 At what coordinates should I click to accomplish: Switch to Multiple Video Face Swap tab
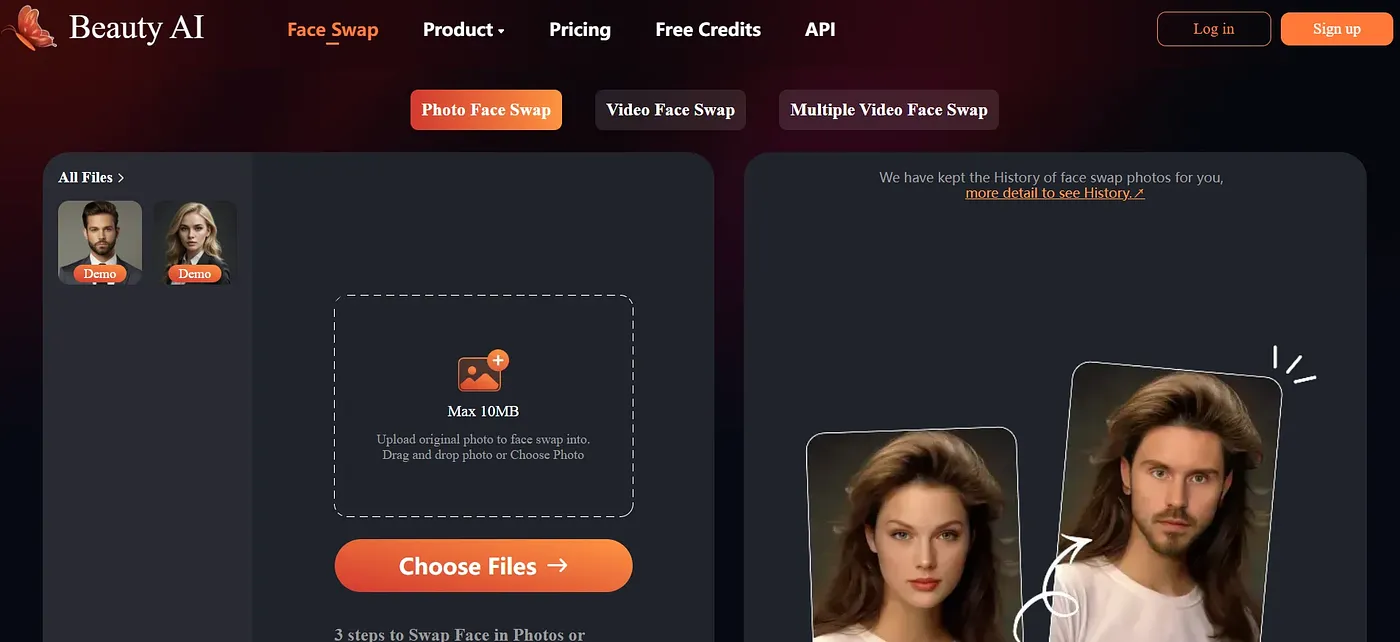click(x=889, y=110)
